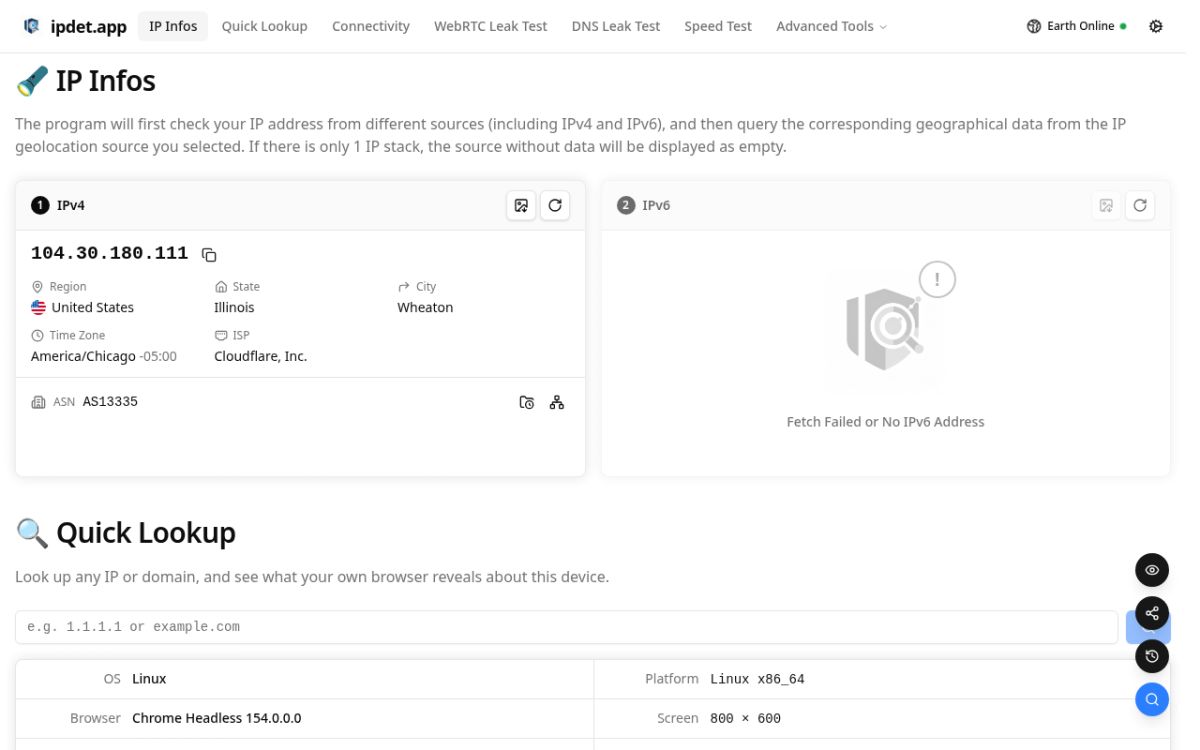The height and width of the screenshot is (750, 1200).
Task: Focus the Quick Lookup input field
Action: click(566, 627)
